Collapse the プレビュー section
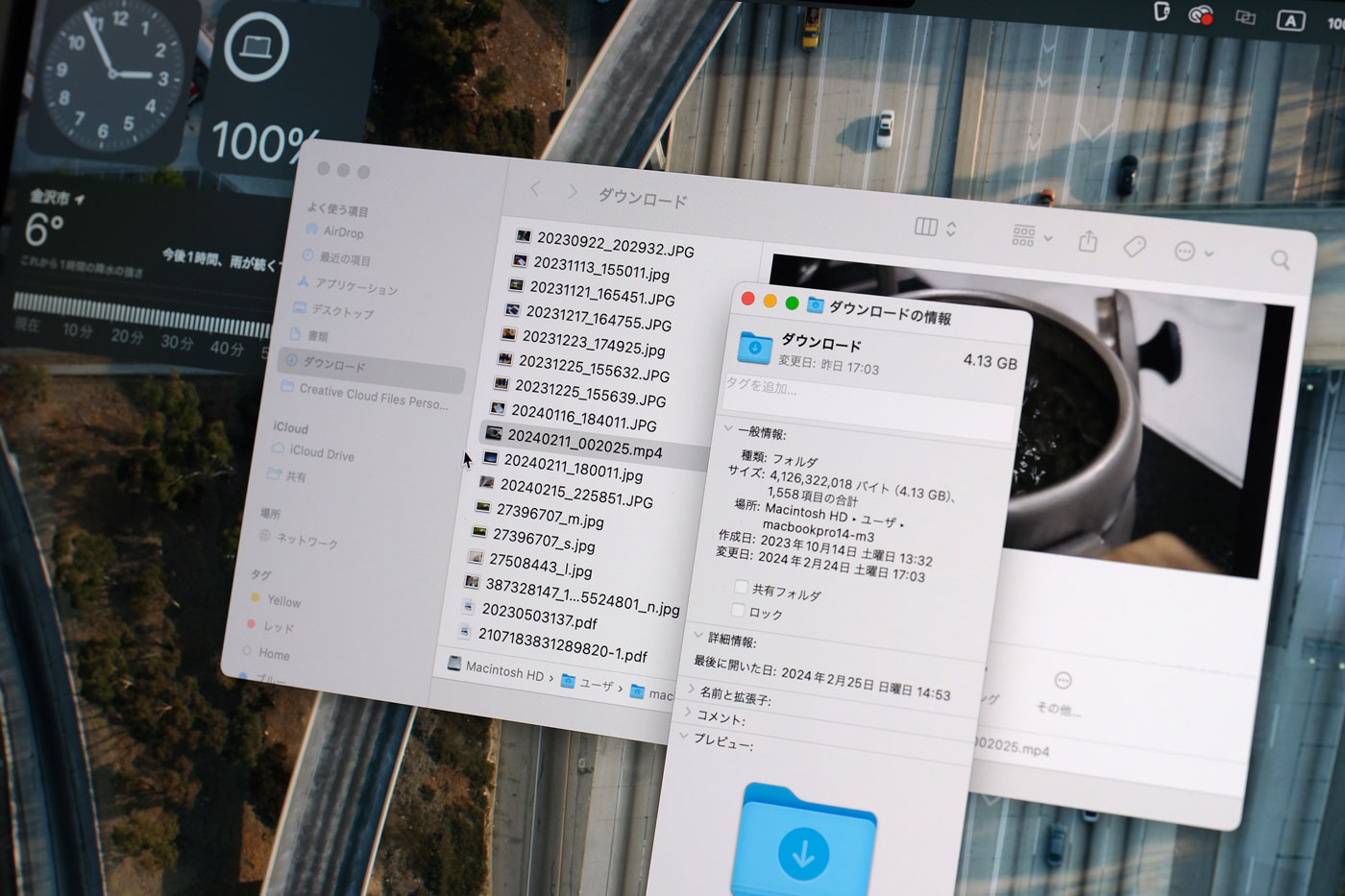Screen dimensions: 1345x896 (684, 737)
